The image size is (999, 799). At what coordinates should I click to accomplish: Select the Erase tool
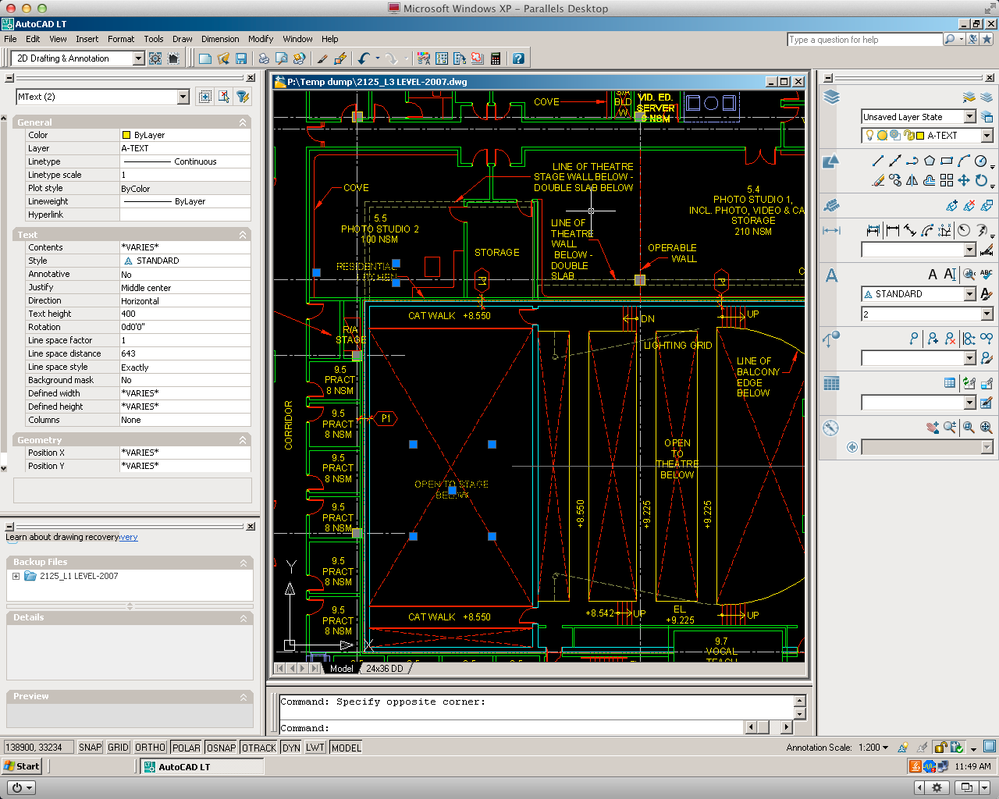[878, 180]
